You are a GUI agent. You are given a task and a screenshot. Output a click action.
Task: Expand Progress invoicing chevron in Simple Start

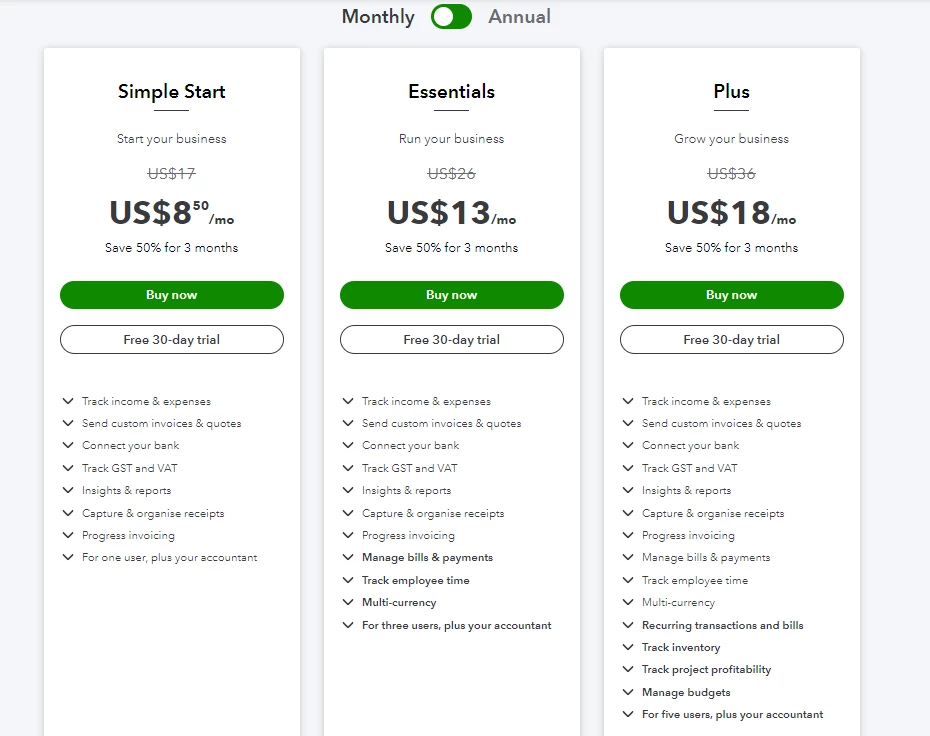click(68, 535)
